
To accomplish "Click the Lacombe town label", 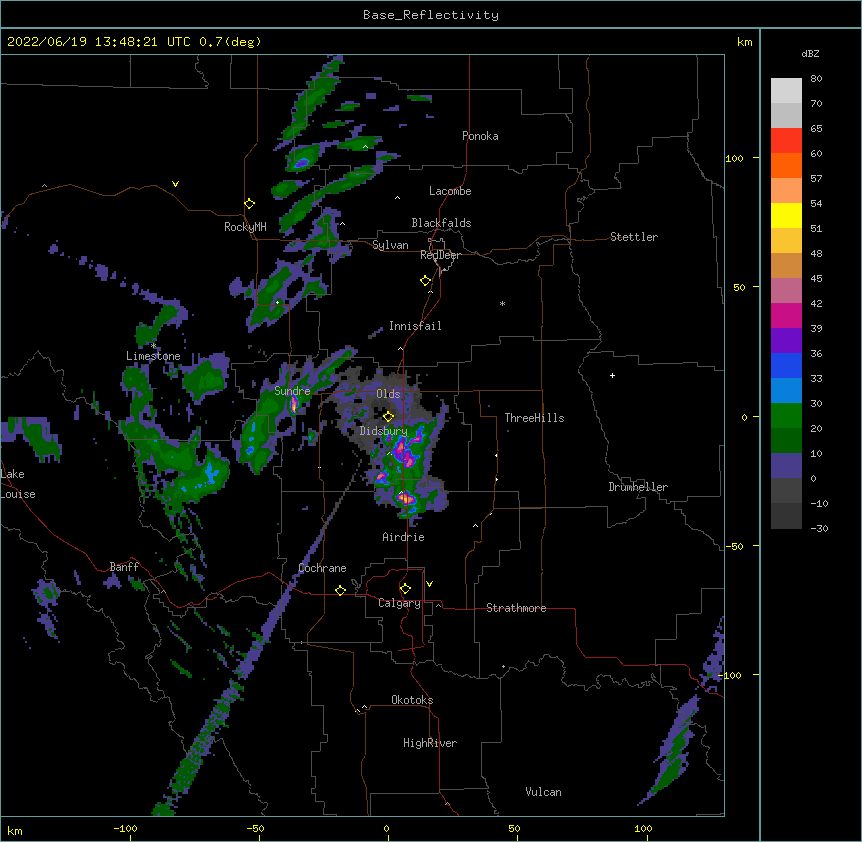I will [x=450, y=191].
